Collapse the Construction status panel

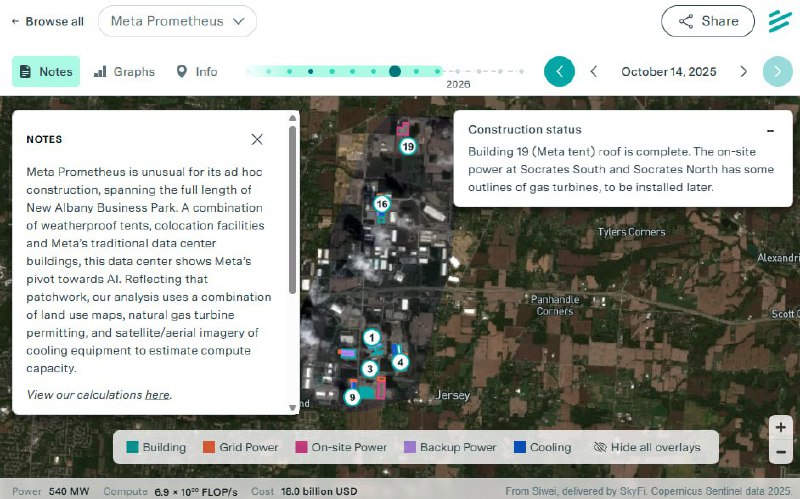[x=770, y=130]
